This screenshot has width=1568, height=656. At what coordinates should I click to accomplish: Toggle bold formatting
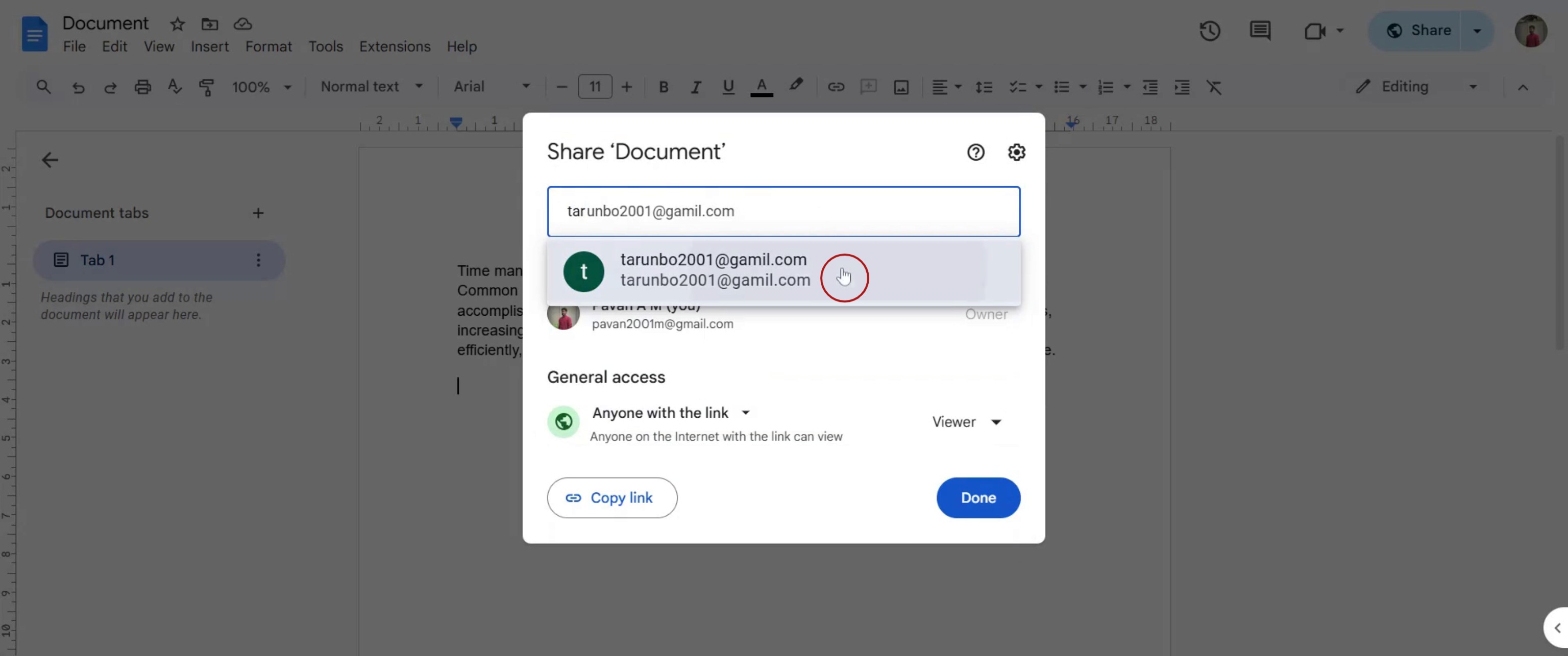[x=664, y=87]
